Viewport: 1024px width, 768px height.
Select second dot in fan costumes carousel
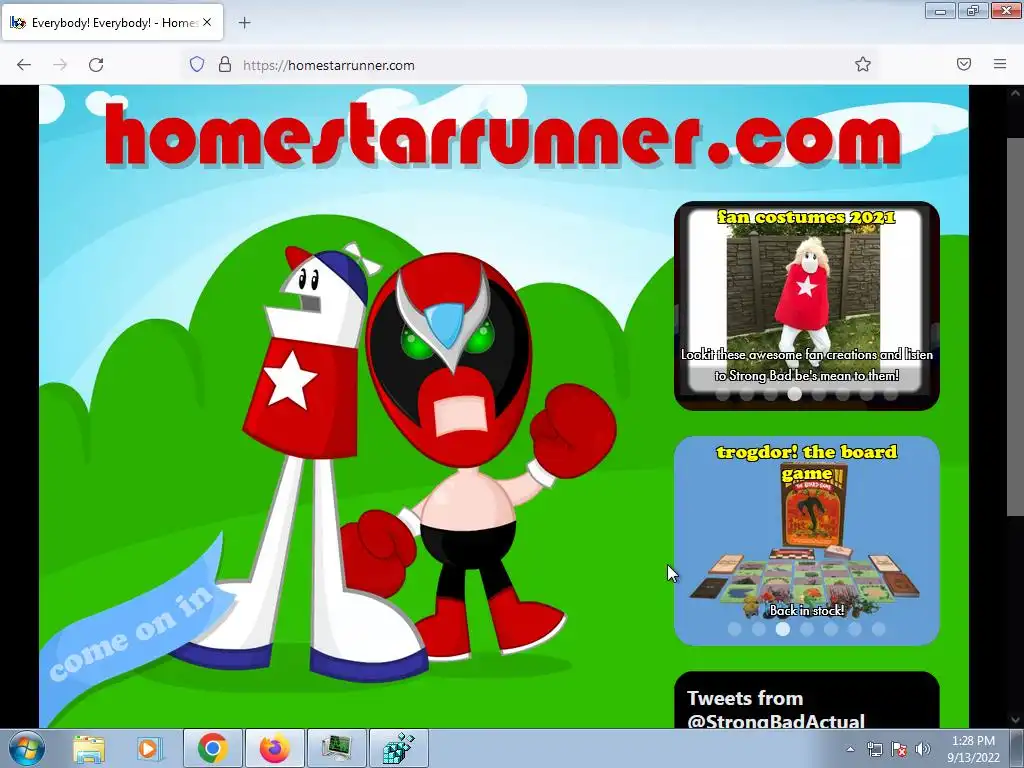[746, 394]
